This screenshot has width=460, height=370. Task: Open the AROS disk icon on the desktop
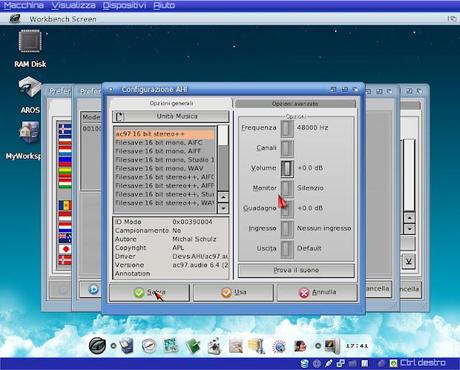[30, 87]
